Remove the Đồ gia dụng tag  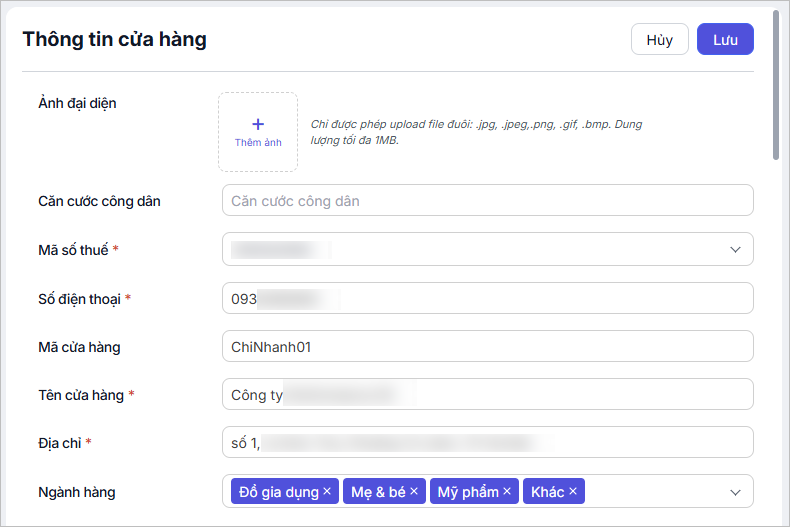[327, 491]
